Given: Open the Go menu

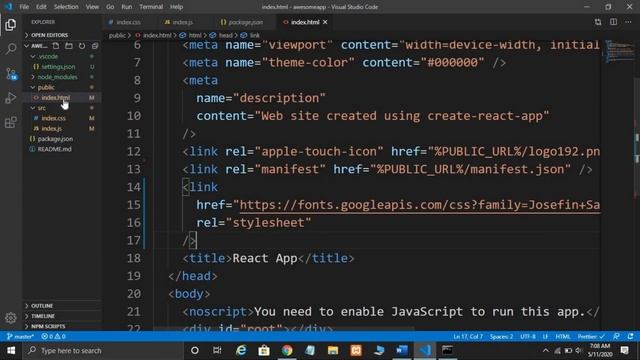Looking at the screenshot, I should 110,7.
